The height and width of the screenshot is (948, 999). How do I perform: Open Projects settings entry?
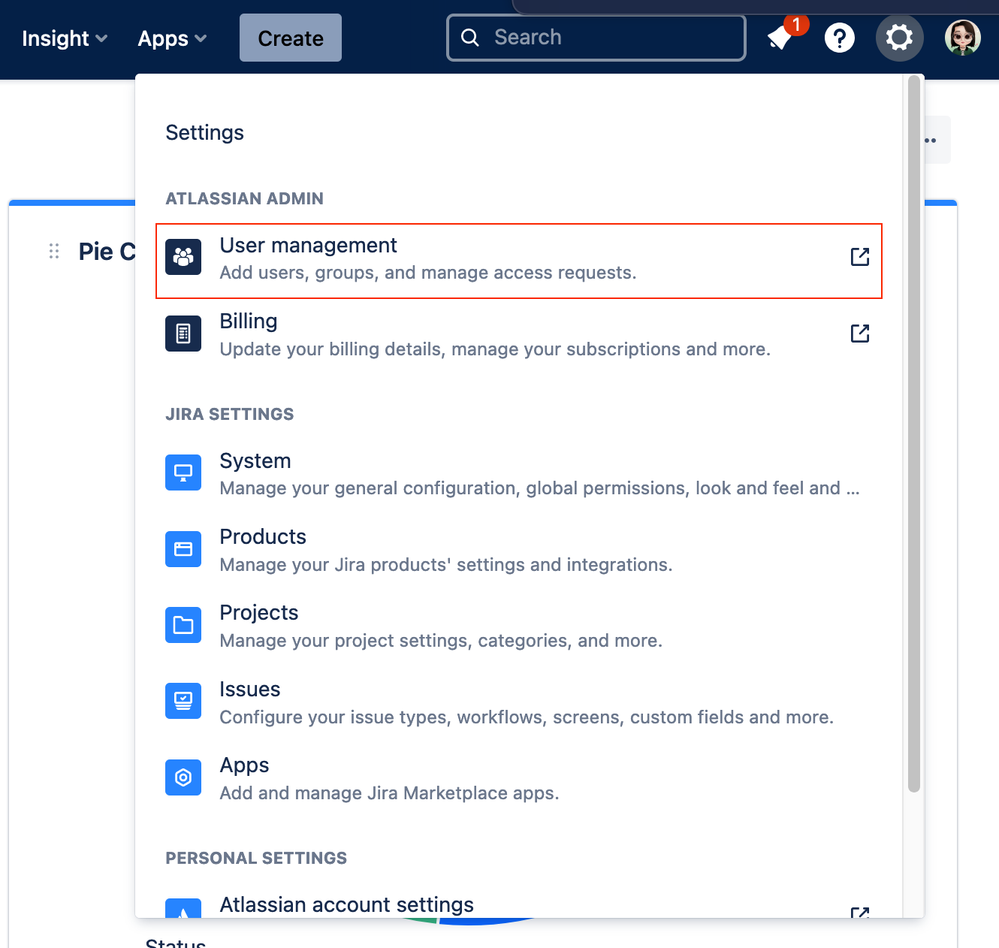(x=519, y=626)
